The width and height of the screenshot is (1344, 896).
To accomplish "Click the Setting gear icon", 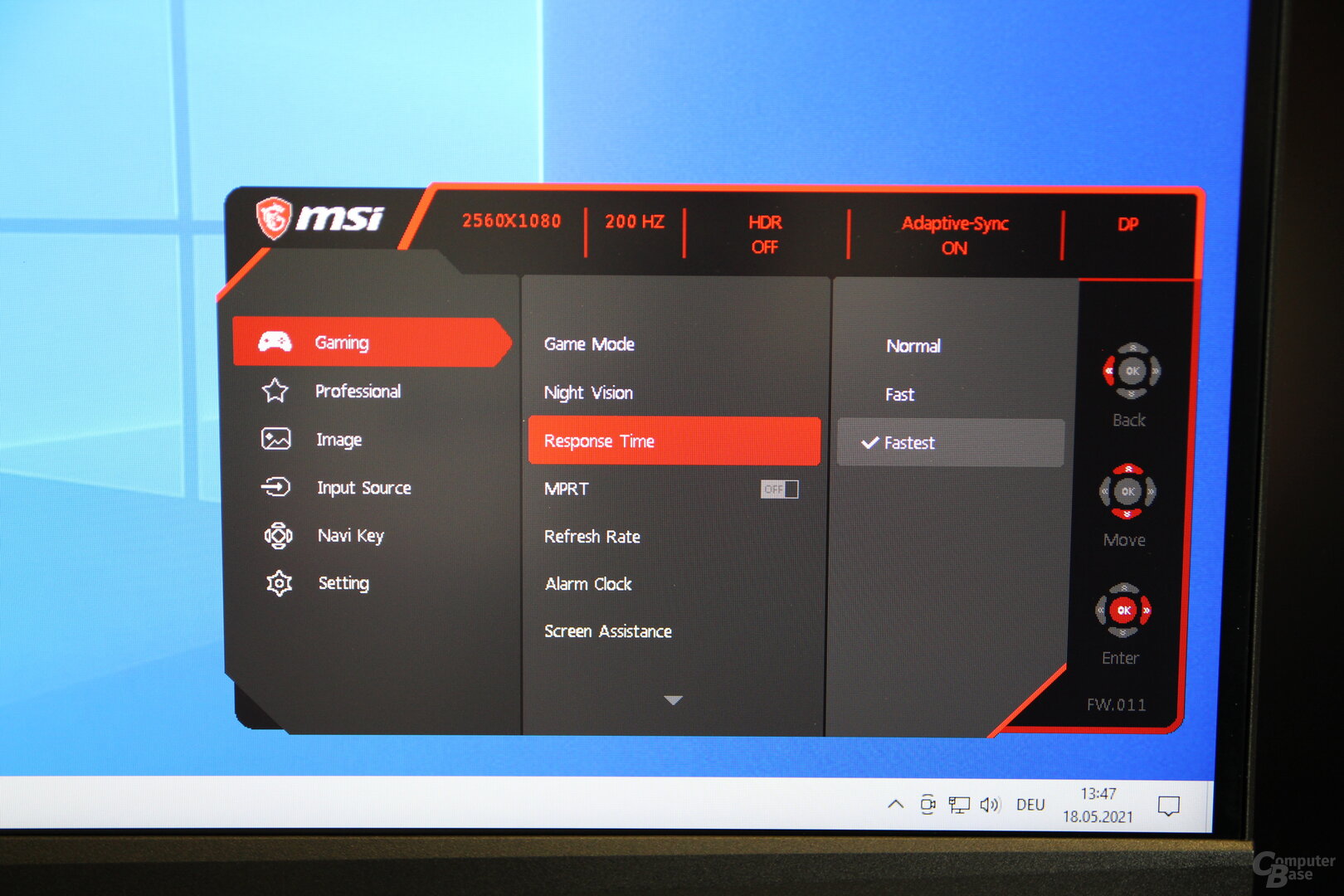I will [x=279, y=584].
